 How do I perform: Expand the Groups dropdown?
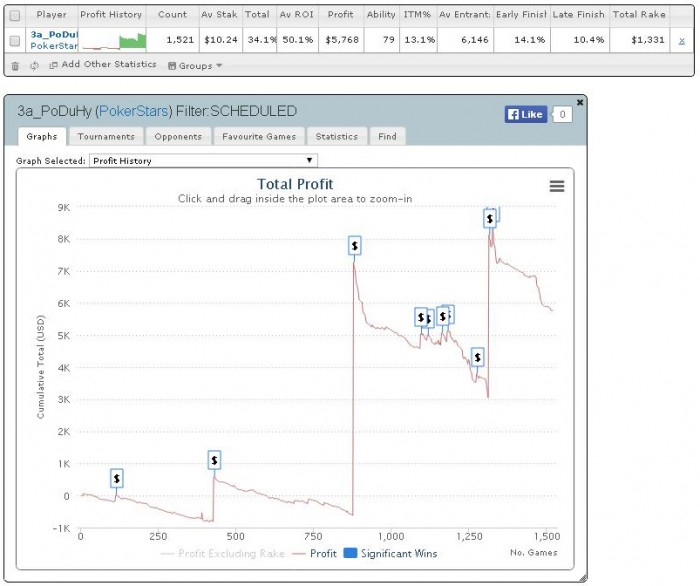[x=195, y=66]
